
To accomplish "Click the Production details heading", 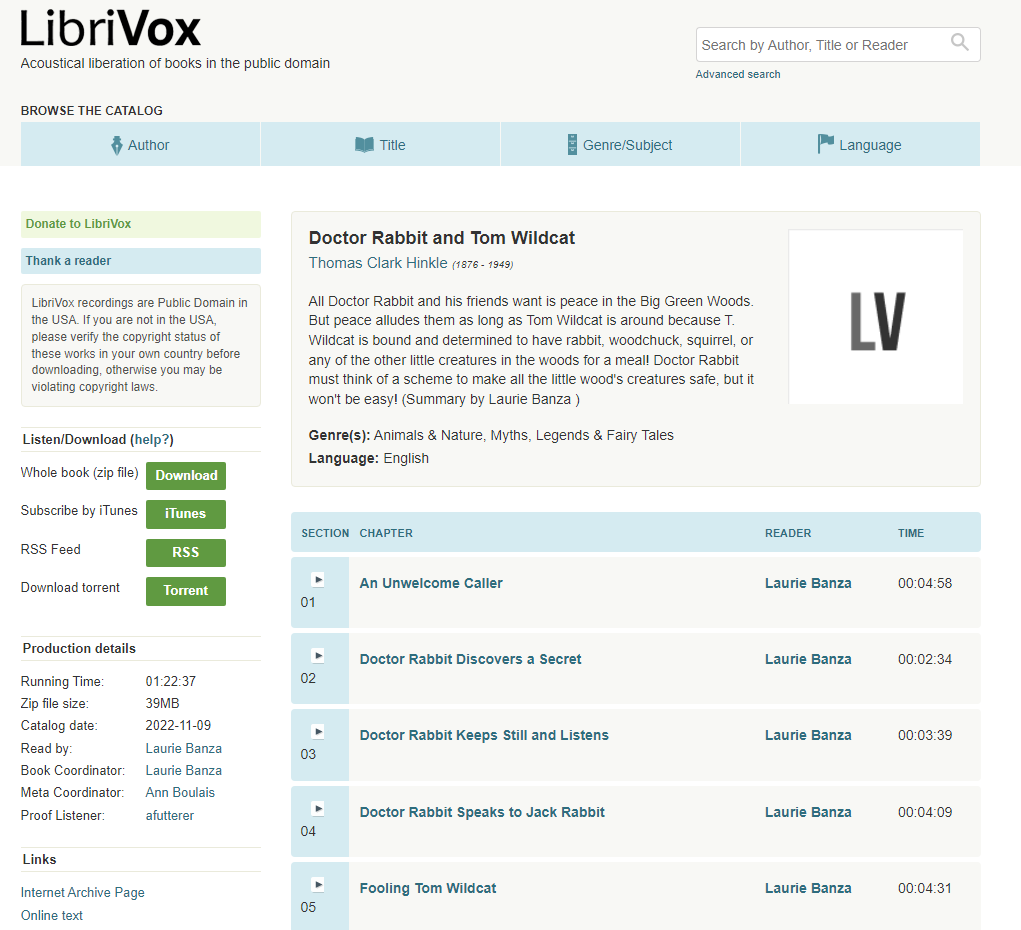I will (79, 649).
